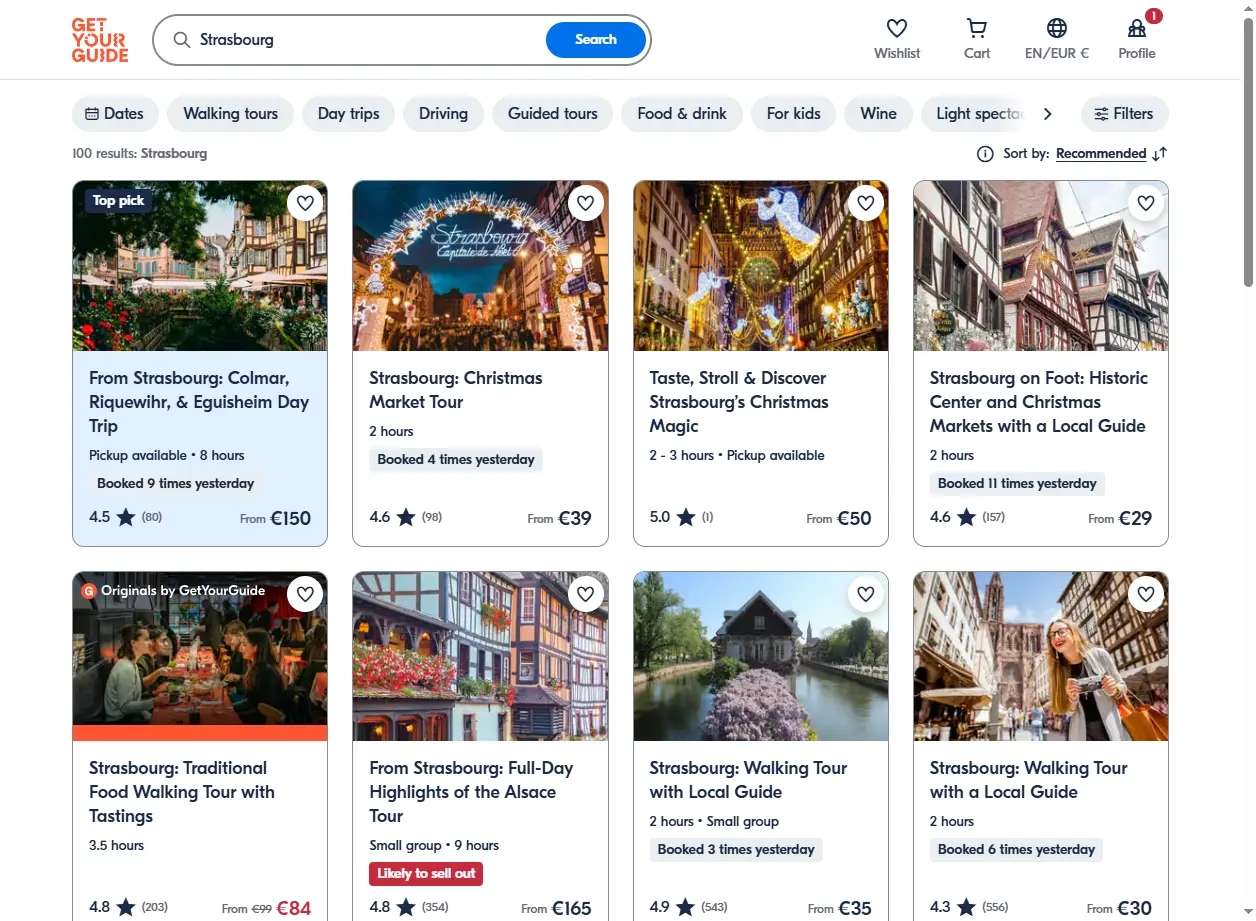Click the Strasbourg search input field

click(x=370, y=40)
